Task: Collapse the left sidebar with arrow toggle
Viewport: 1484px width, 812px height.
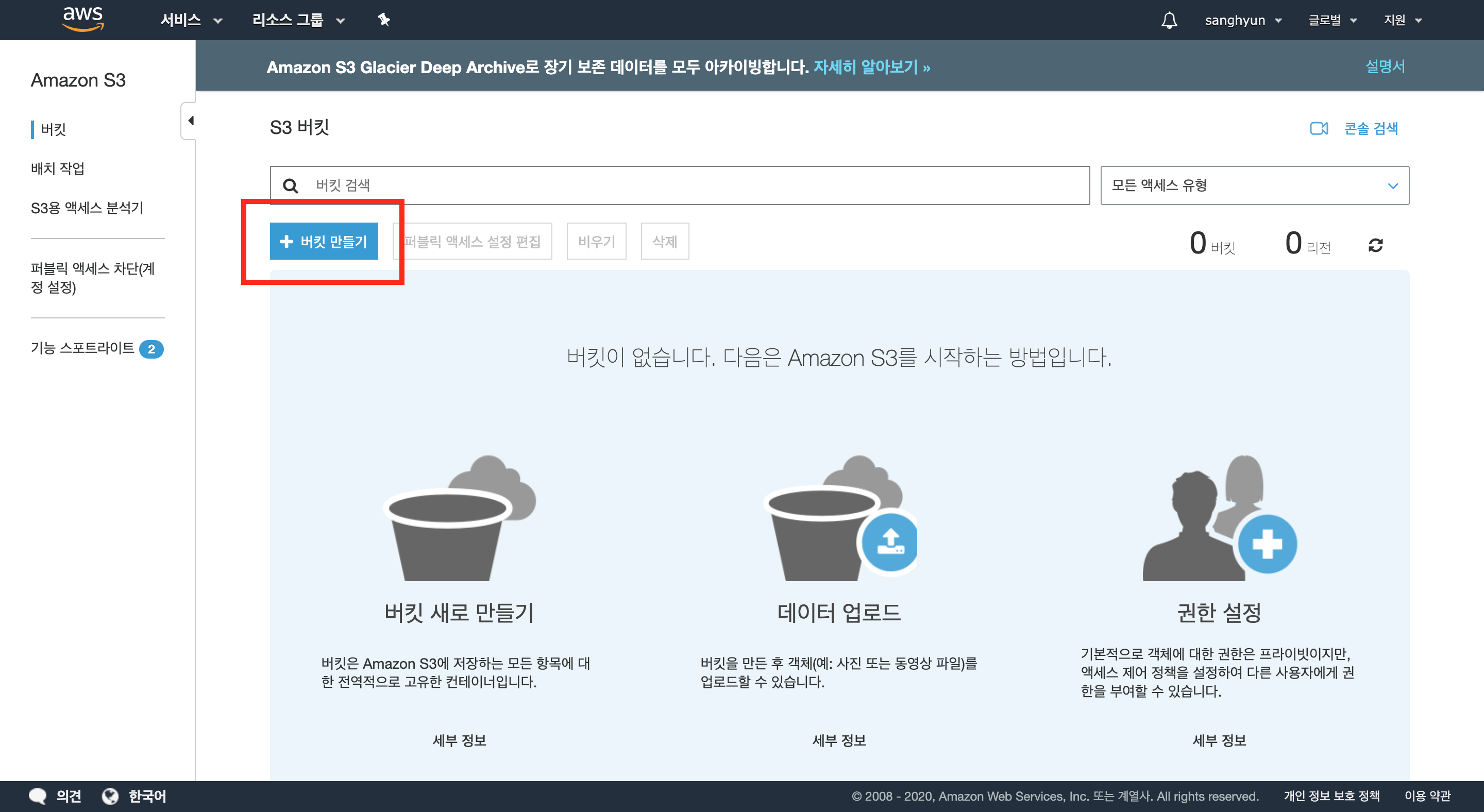Action: tap(190, 121)
